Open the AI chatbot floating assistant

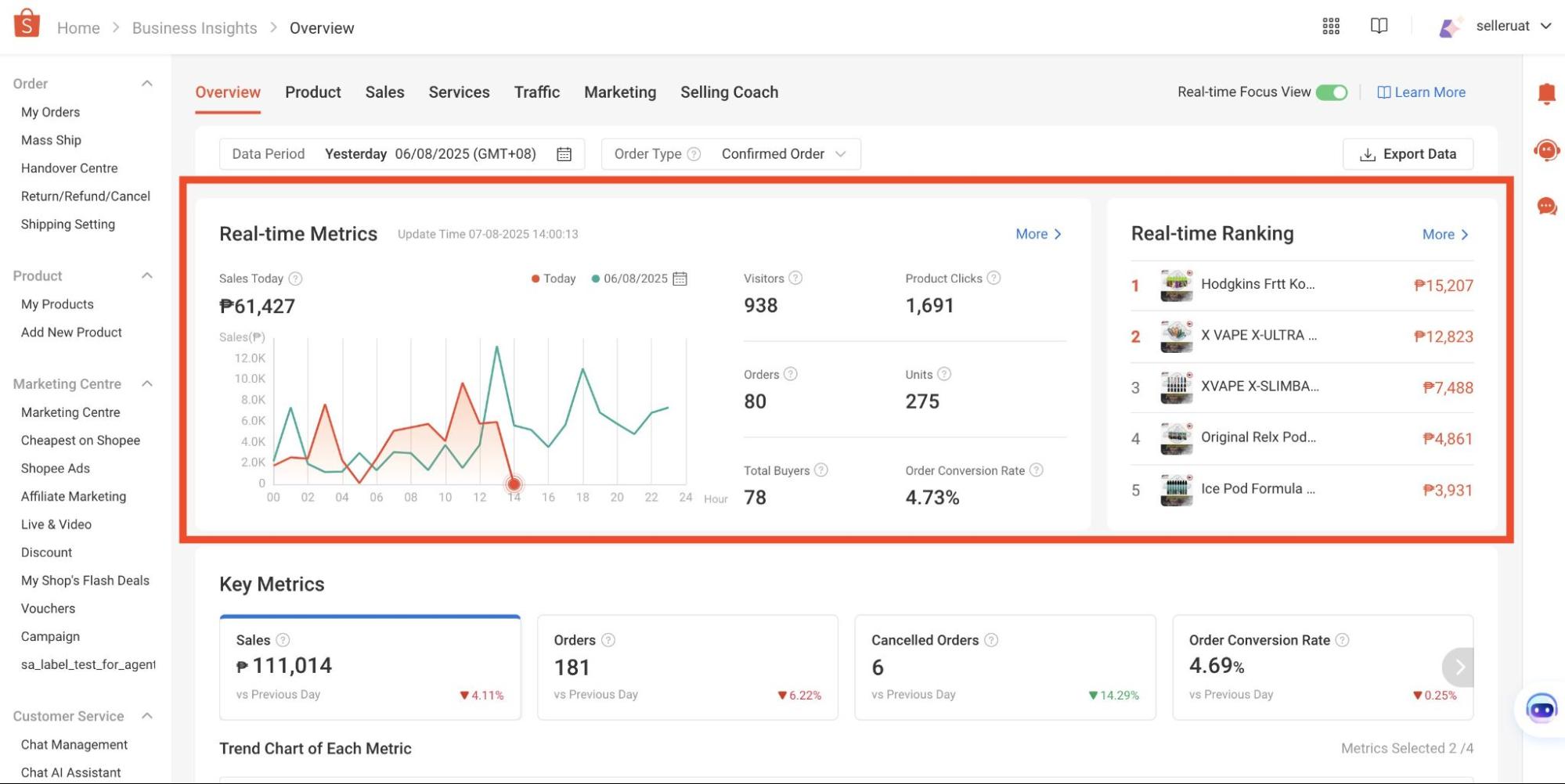click(1541, 710)
